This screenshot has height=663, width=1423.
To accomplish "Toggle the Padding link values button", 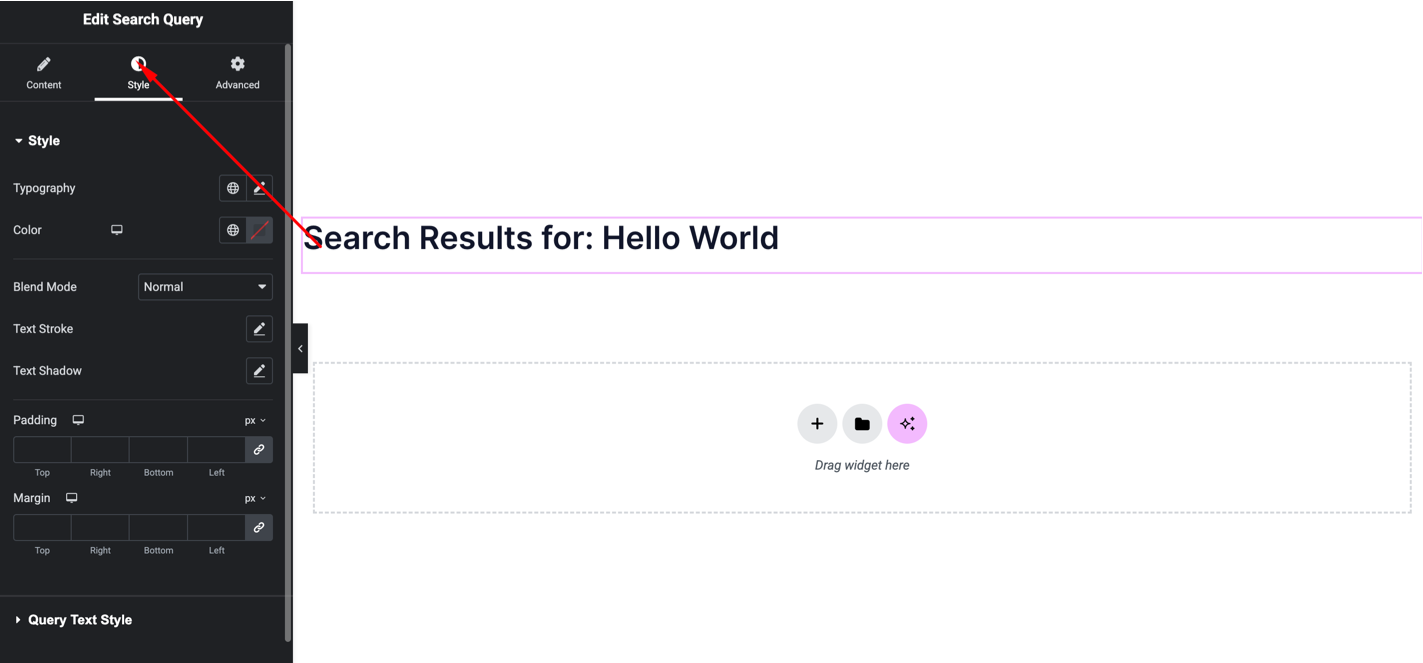I will click(259, 450).
